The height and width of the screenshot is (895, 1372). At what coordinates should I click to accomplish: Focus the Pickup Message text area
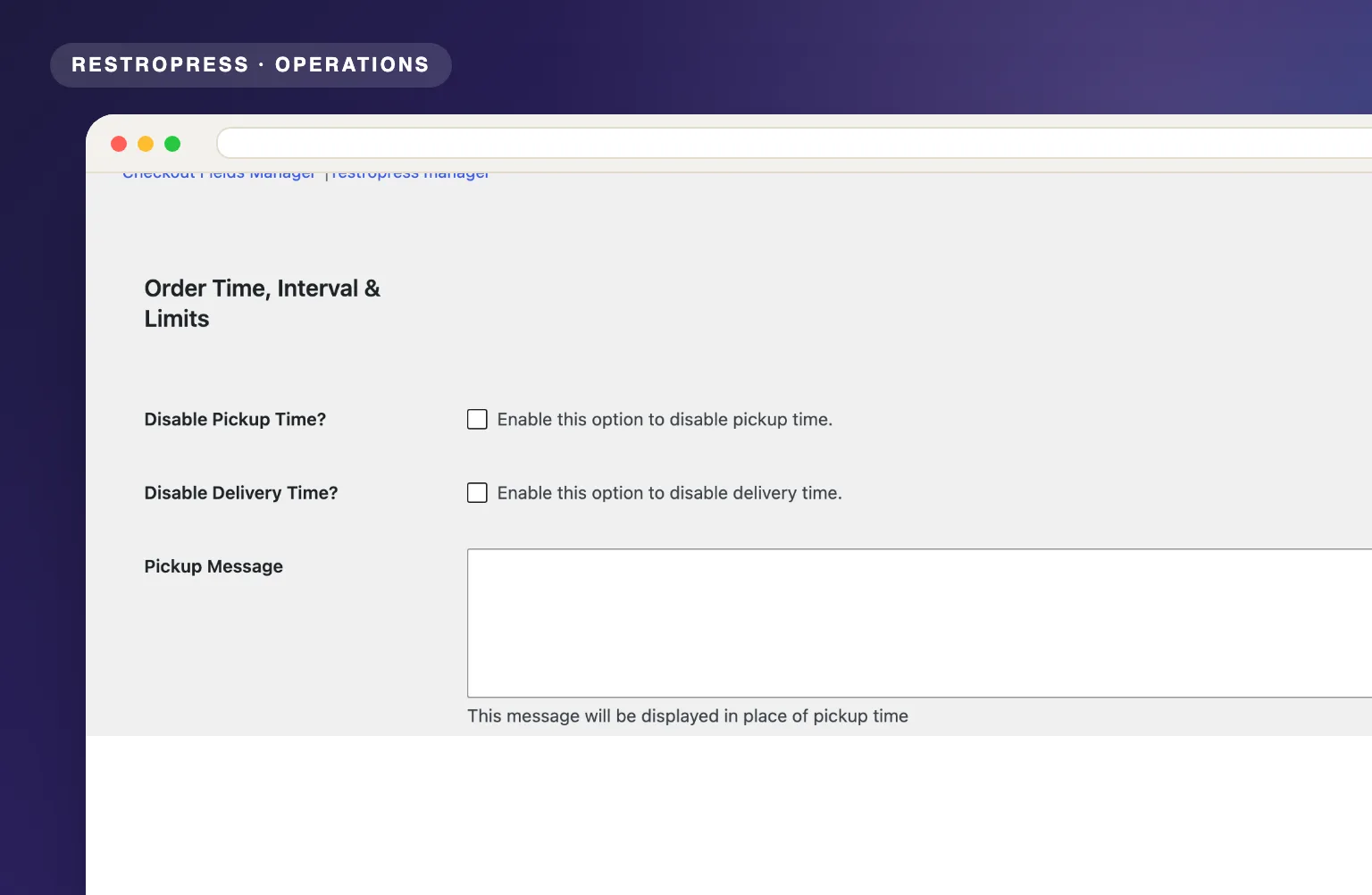click(x=919, y=623)
